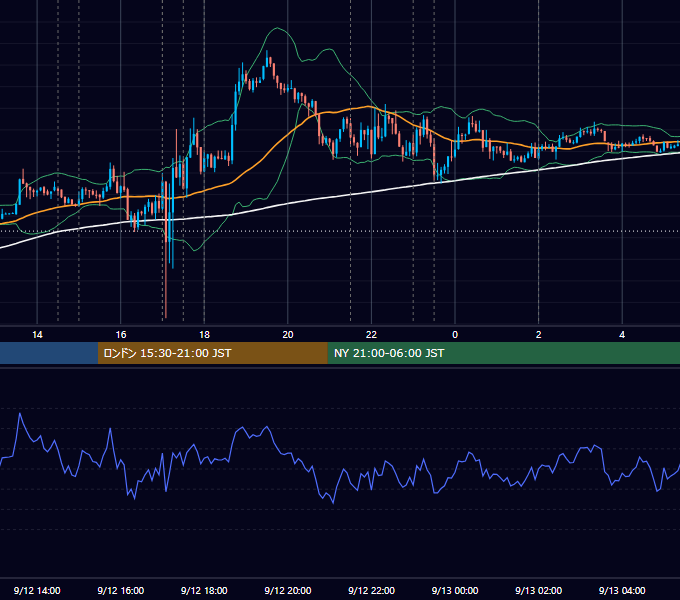
Task: Click the hour label 2 on time axis
Action: (539, 335)
